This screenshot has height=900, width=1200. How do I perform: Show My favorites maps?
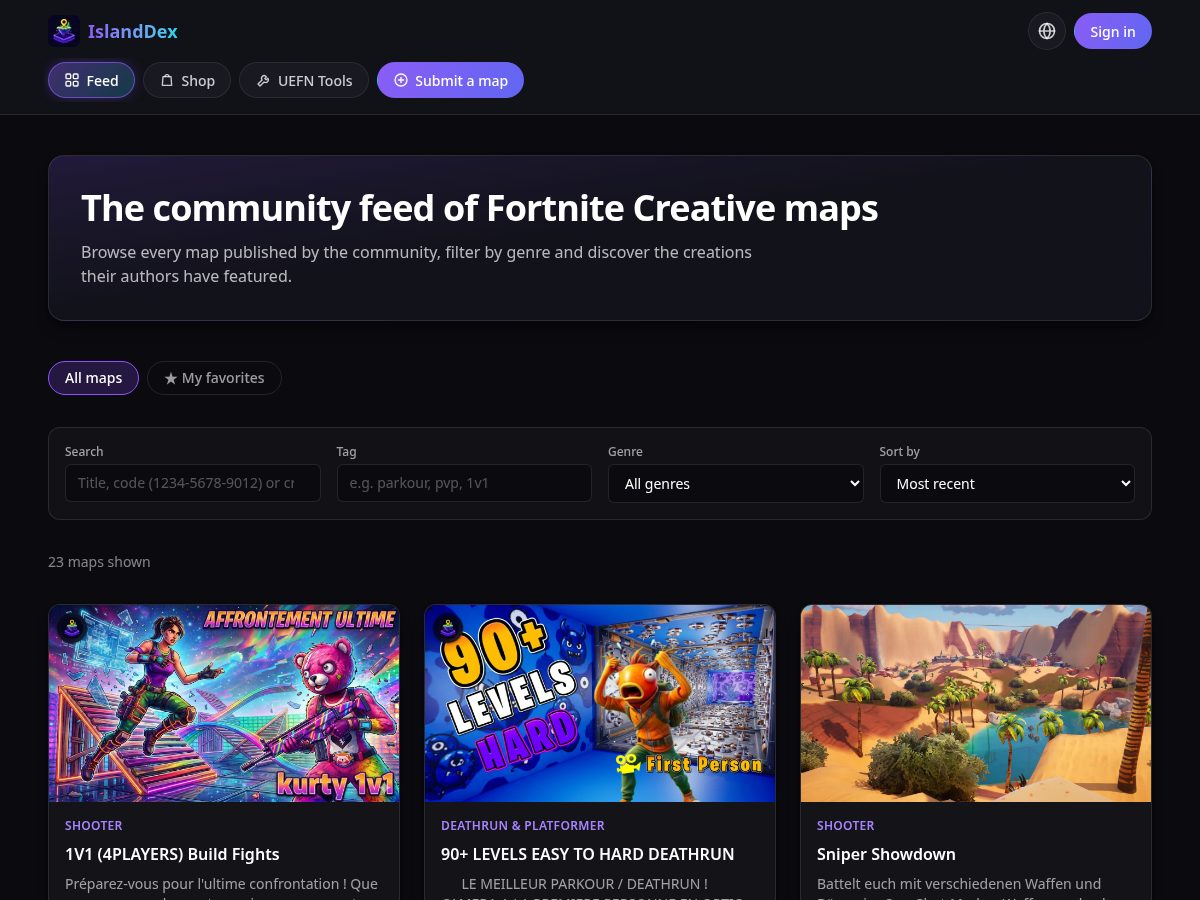[214, 378]
